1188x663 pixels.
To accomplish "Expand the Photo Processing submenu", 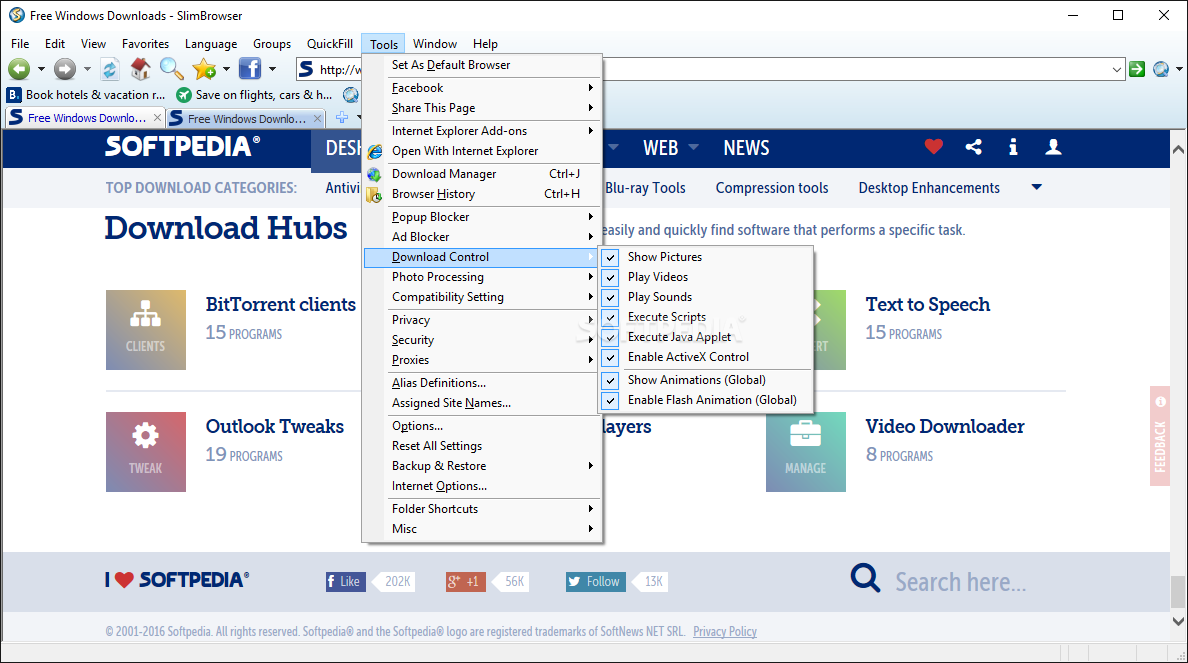I will [483, 277].
